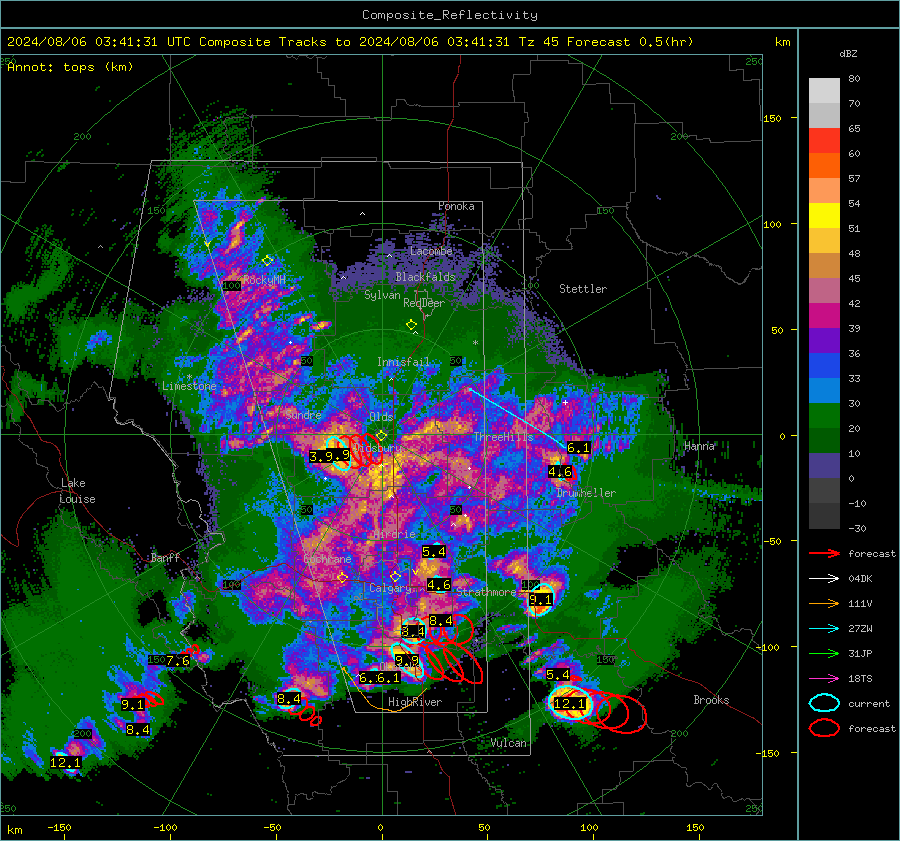Click the HighRiver city label
900x841 pixels.
[x=415, y=702]
